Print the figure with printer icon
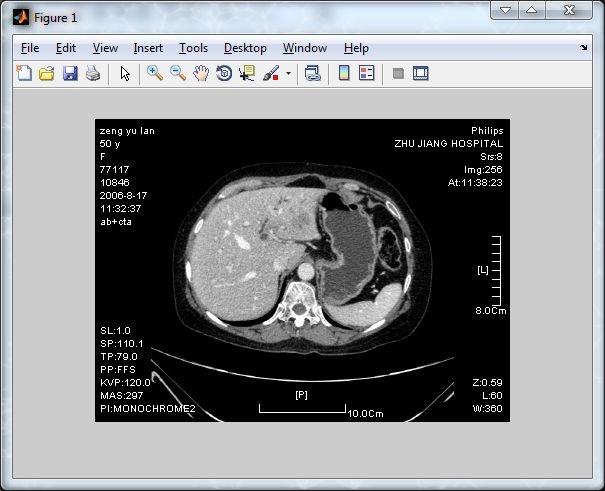This screenshot has width=605, height=491. point(93,73)
